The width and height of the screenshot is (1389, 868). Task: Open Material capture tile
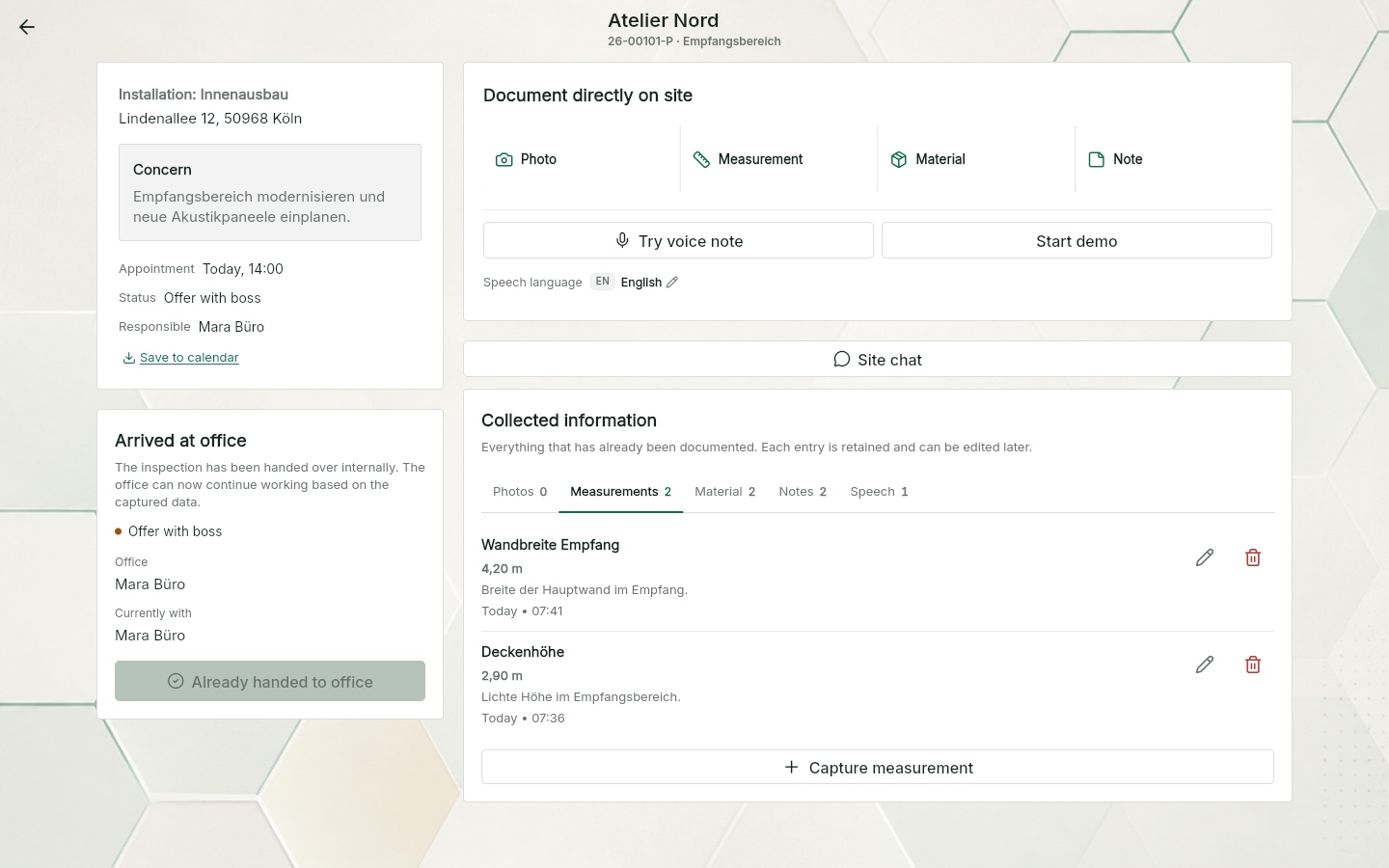pyautogui.click(x=976, y=159)
